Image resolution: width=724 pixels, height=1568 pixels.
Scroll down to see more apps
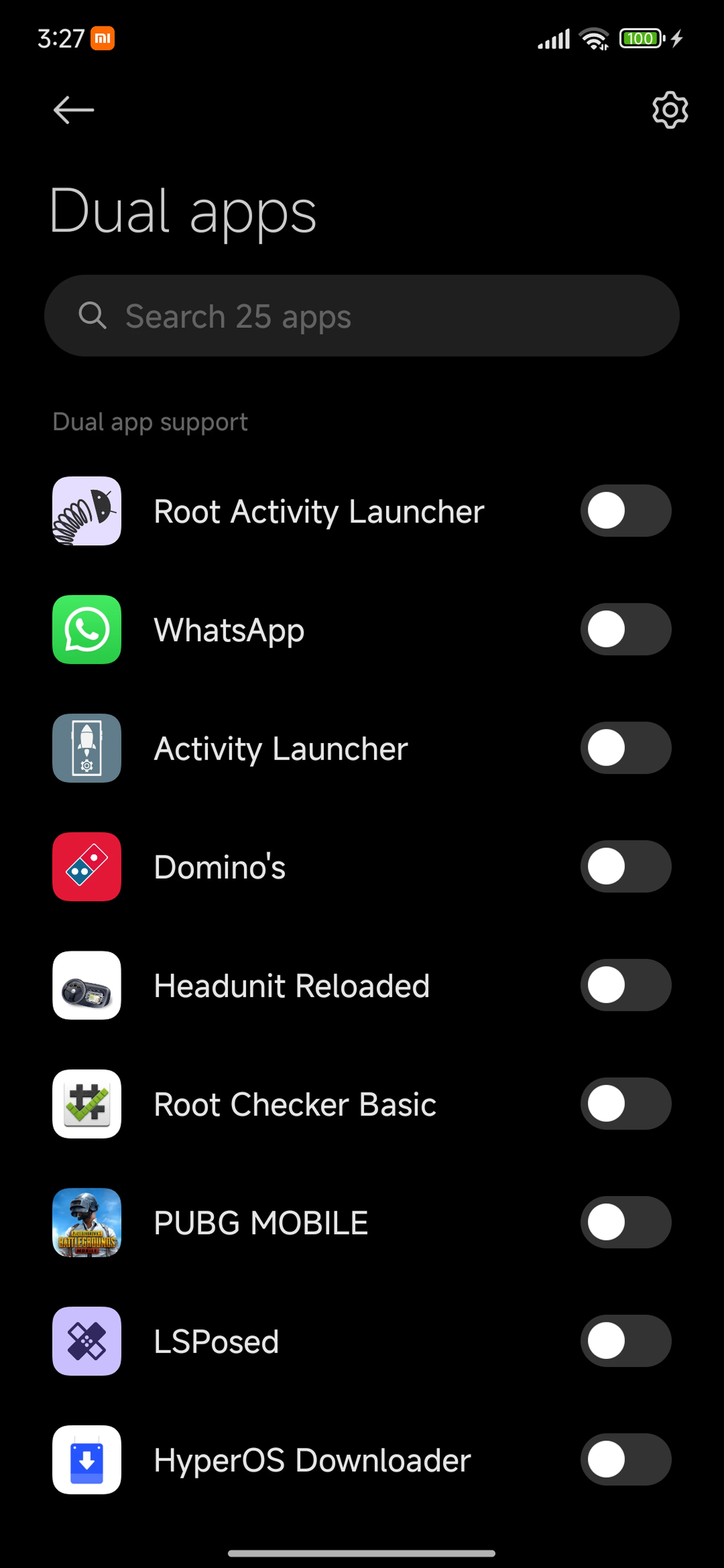(362, 1200)
